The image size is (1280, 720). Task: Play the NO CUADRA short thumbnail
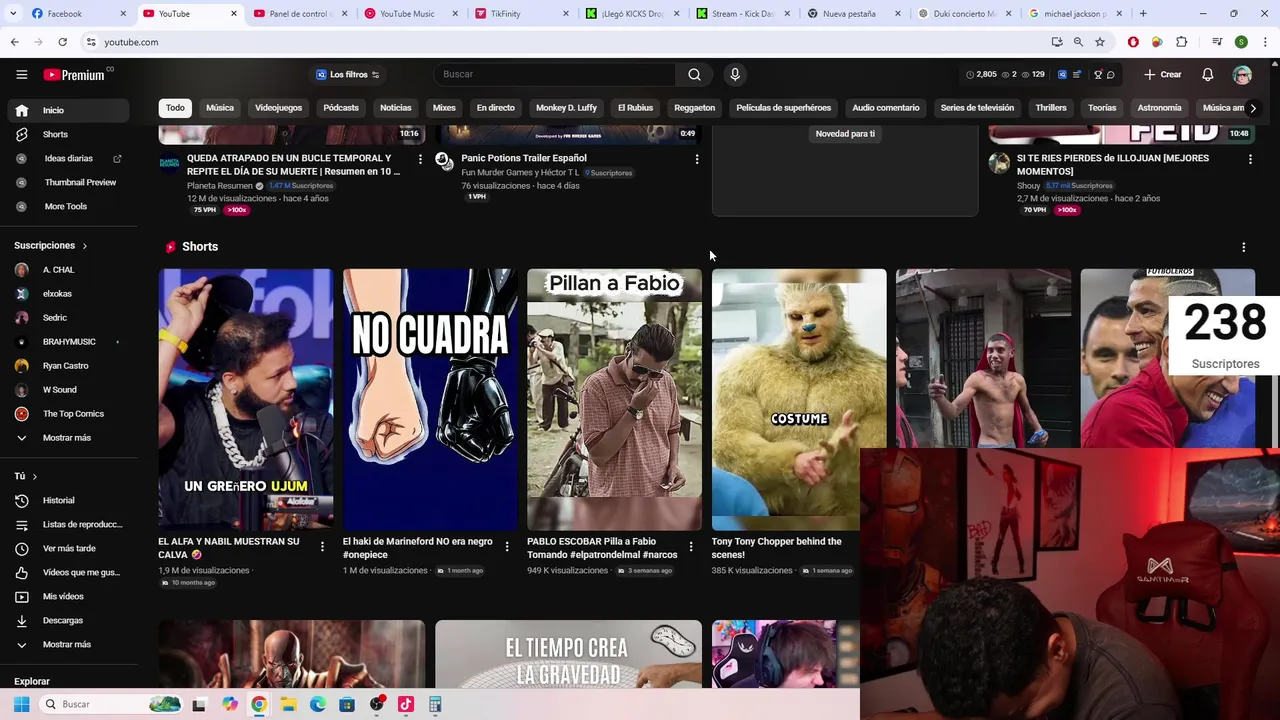pos(430,398)
